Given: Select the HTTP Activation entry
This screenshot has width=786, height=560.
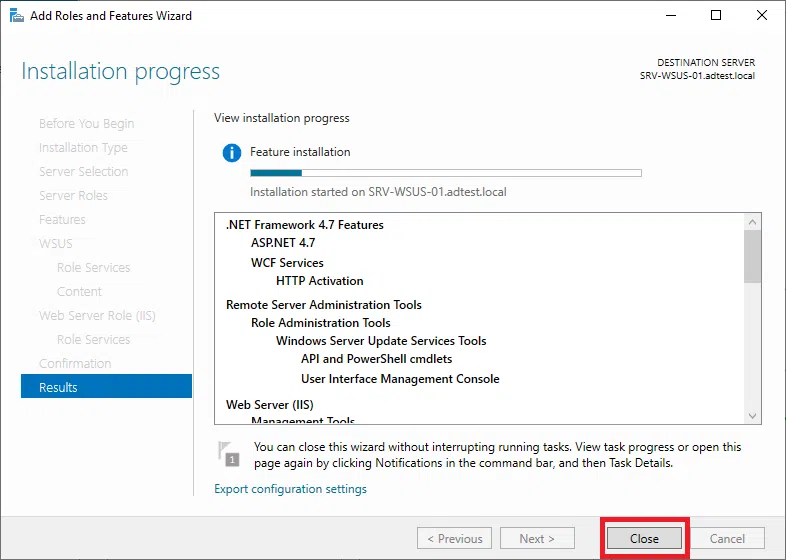Looking at the screenshot, I should click(x=319, y=281).
